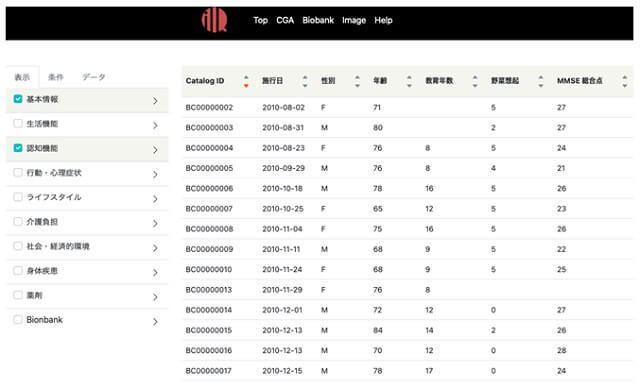The width and height of the screenshot is (640, 388).
Task: Expand the 身体疾患 category chevron
Action: pyautogui.click(x=155, y=272)
